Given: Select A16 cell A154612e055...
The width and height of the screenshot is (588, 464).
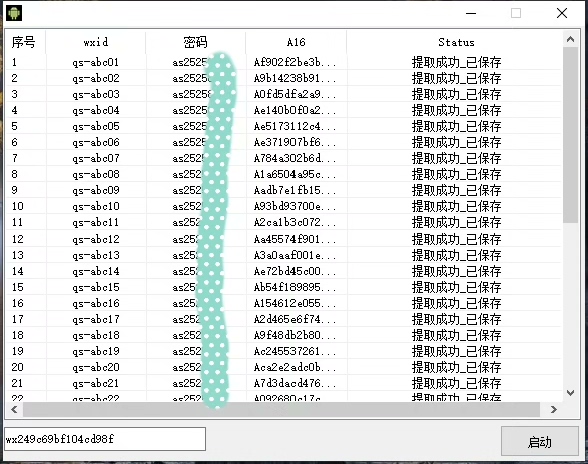Looking at the screenshot, I should 295,303.
